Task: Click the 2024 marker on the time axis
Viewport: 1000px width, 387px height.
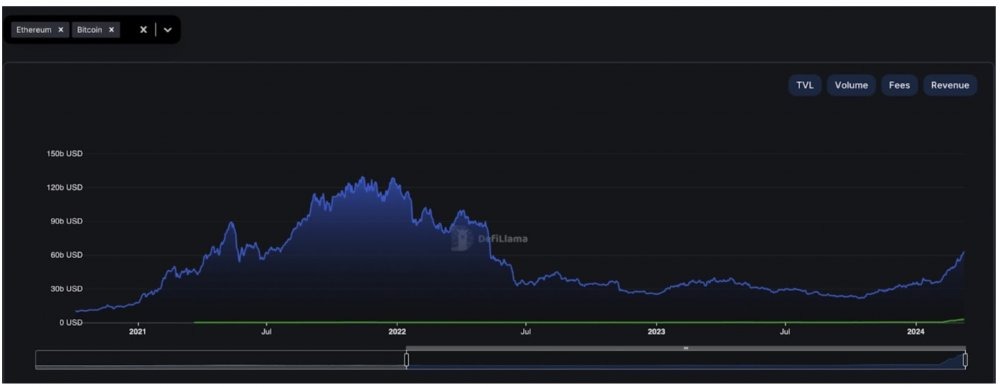Action: [x=916, y=332]
